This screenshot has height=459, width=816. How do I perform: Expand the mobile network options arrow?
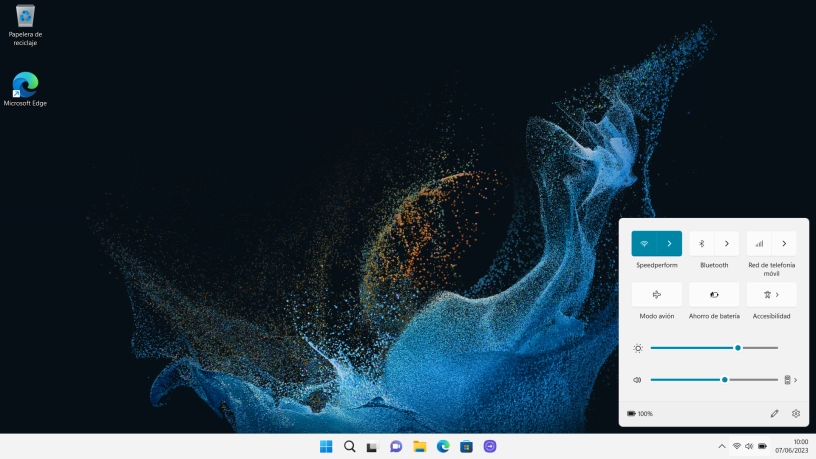click(x=784, y=244)
